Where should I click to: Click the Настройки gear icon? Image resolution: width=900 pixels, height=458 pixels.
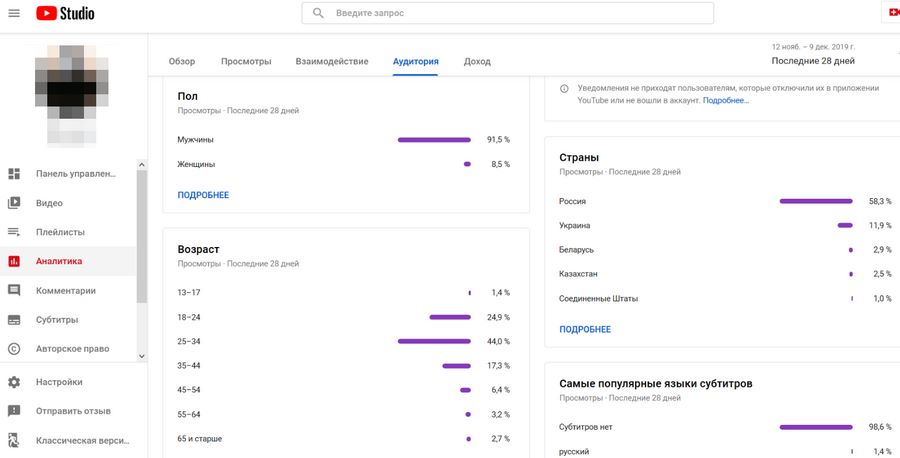[14, 382]
